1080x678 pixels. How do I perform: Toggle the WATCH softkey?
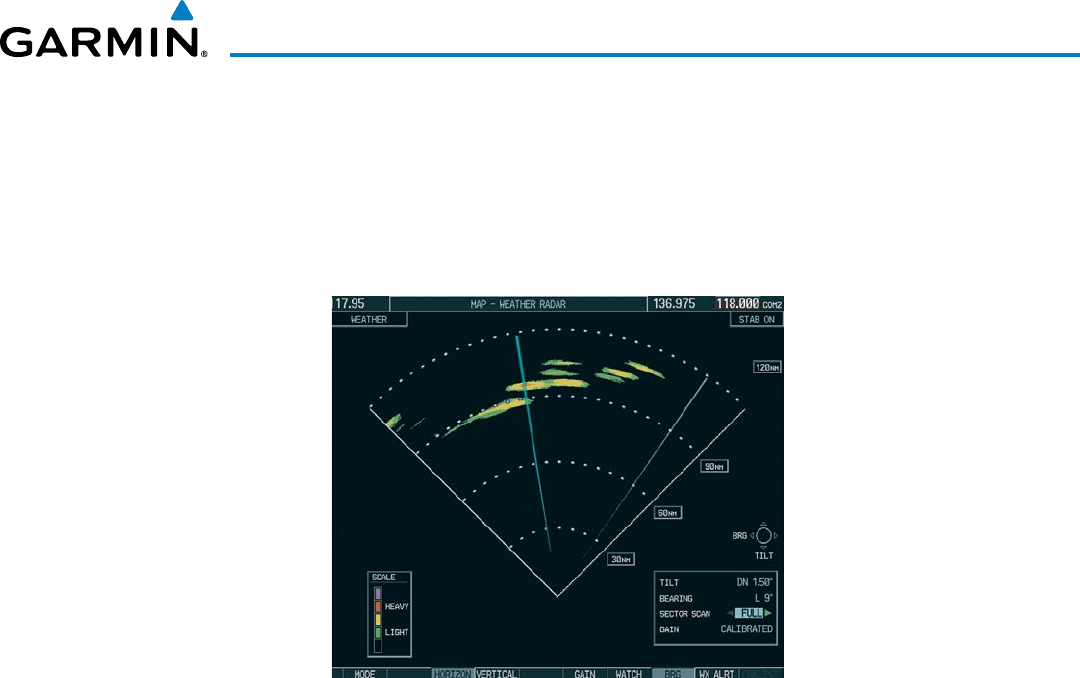[x=628, y=673]
